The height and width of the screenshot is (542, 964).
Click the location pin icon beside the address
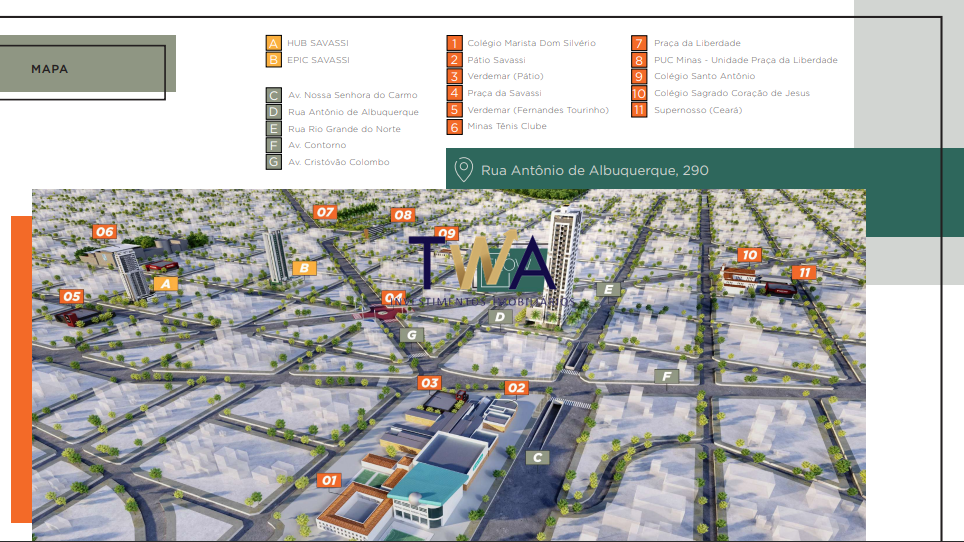pos(463,170)
